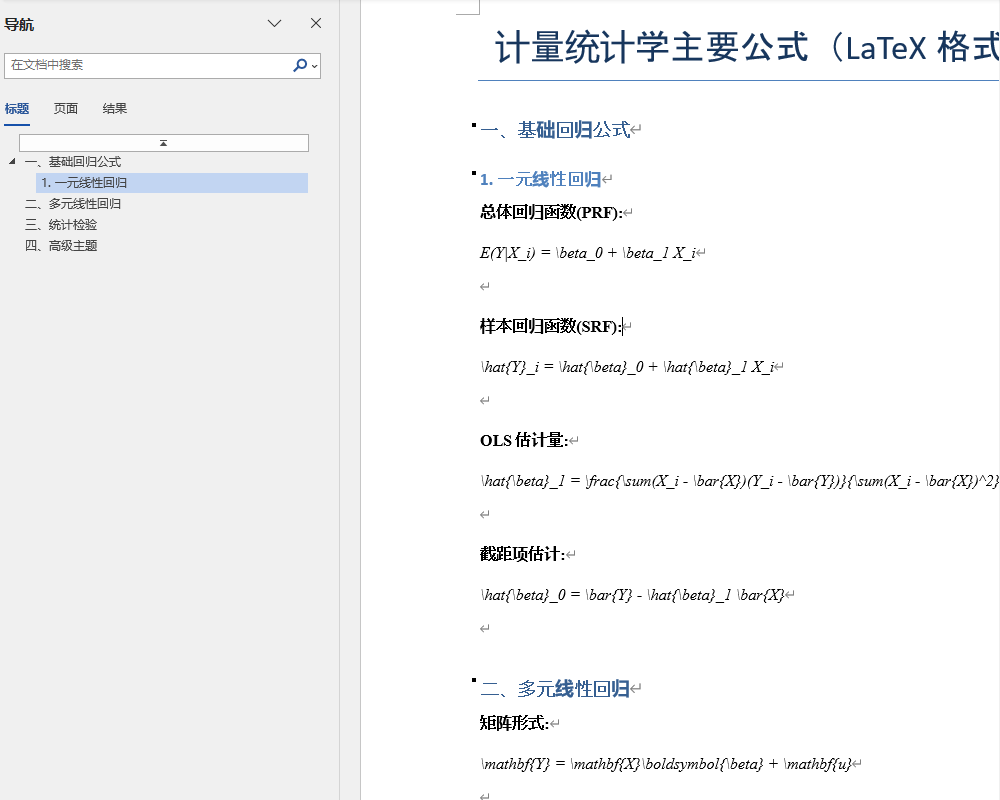1000x800 pixels.
Task: Click the 矩阵形式: label
Action: [x=515, y=723]
